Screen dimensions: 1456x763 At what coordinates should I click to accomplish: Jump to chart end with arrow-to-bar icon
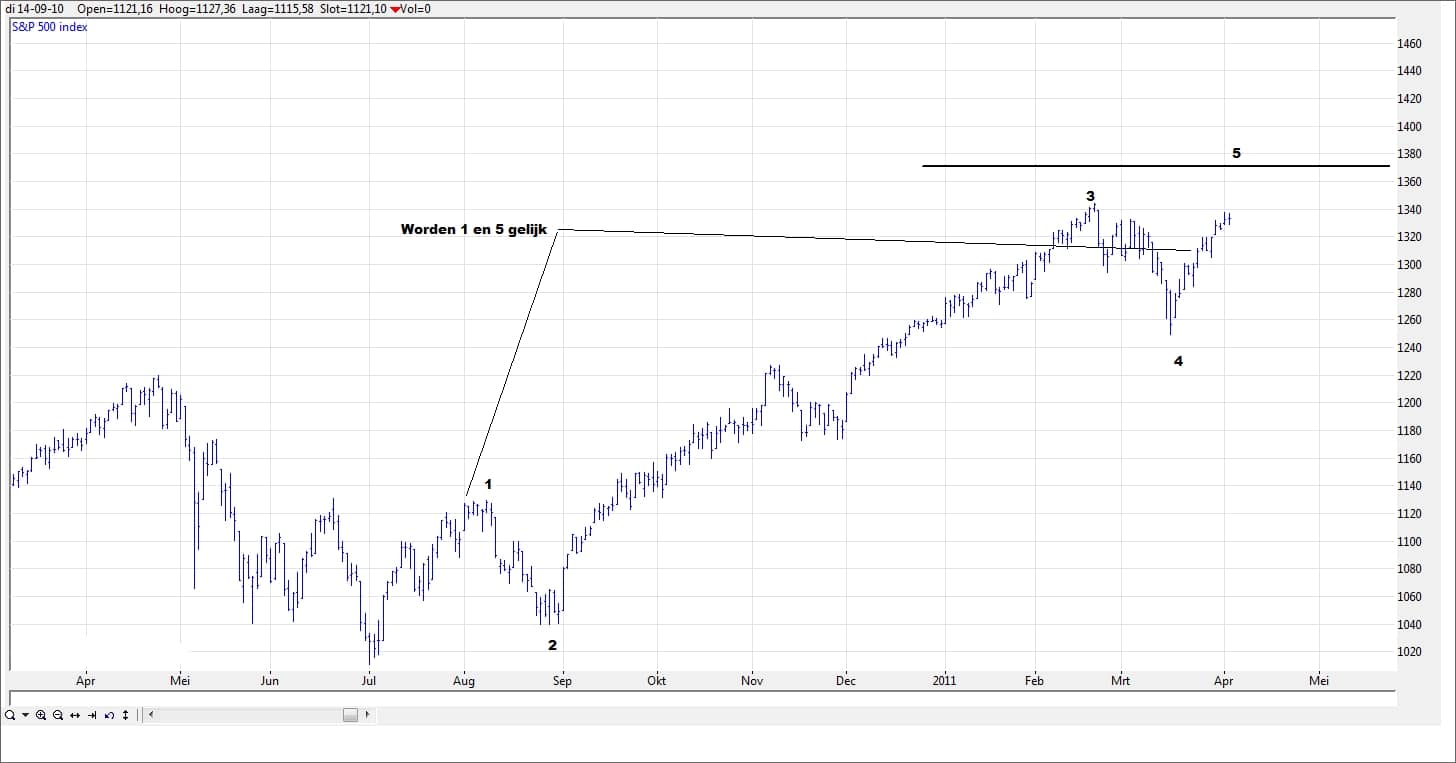pos(92,715)
